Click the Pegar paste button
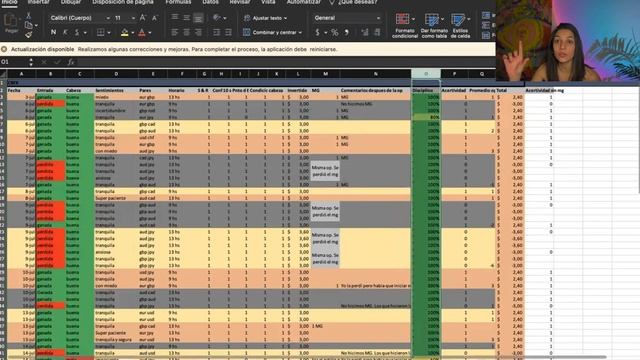Screen dimensions: 640x360 pyautogui.click(x=11, y=24)
